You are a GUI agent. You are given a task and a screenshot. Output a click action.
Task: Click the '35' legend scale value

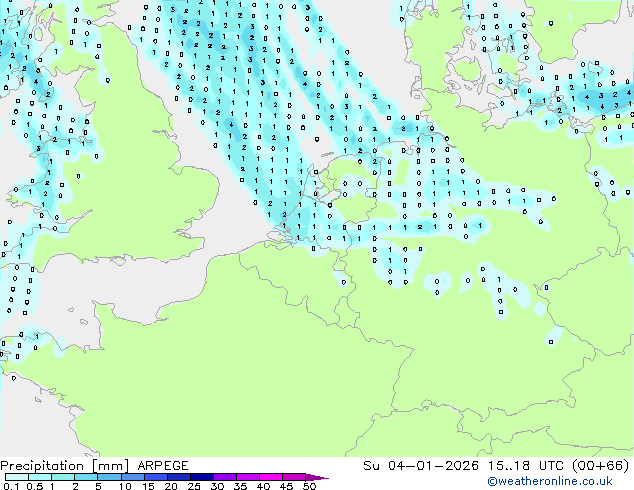pyautogui.click(x=240, y=486)
